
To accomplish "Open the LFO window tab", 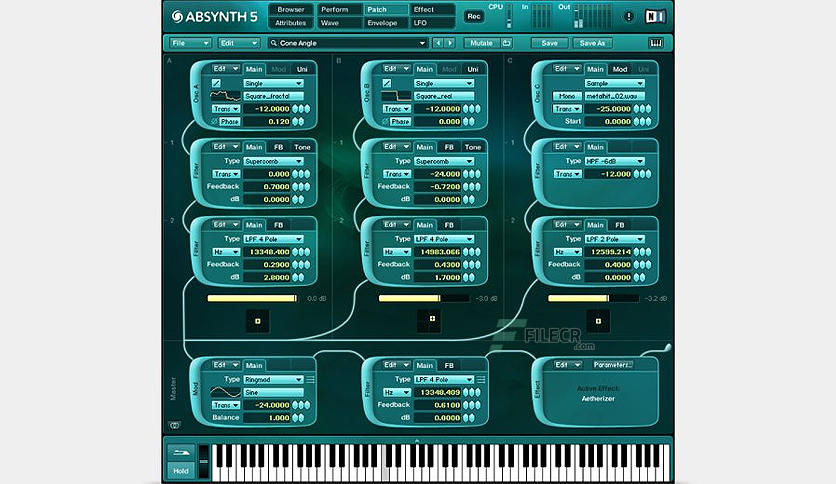I will (x=432, y=23).
